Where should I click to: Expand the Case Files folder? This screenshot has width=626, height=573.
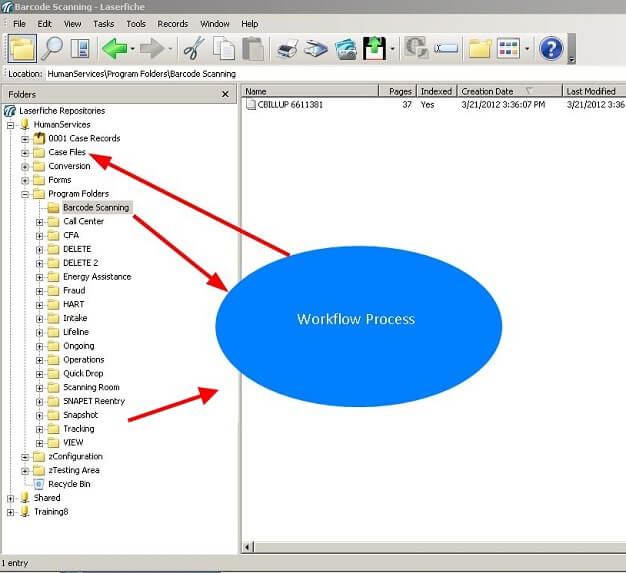(x=25, y=153)
